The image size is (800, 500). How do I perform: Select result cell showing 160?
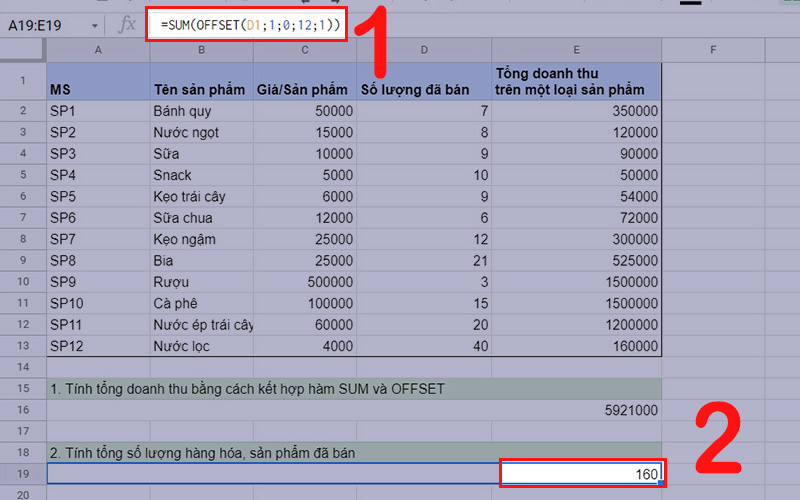[582, 473]
